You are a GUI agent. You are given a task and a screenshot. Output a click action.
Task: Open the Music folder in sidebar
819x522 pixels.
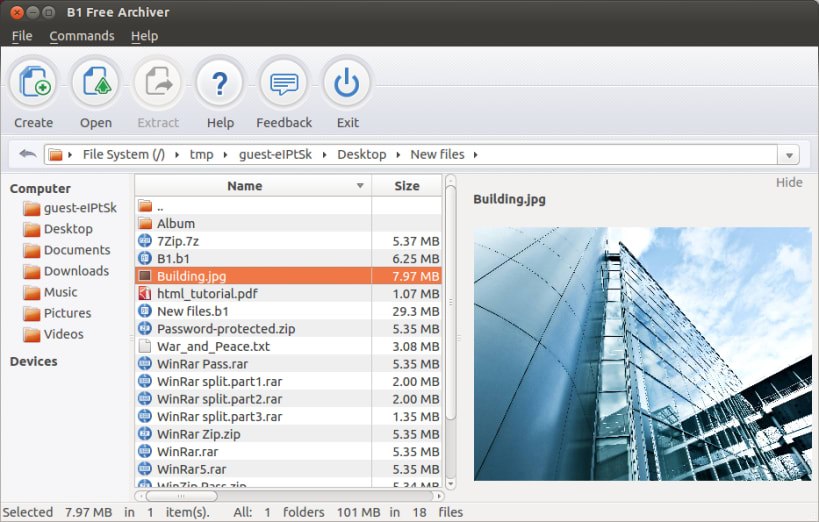click(x=50, y=292)
